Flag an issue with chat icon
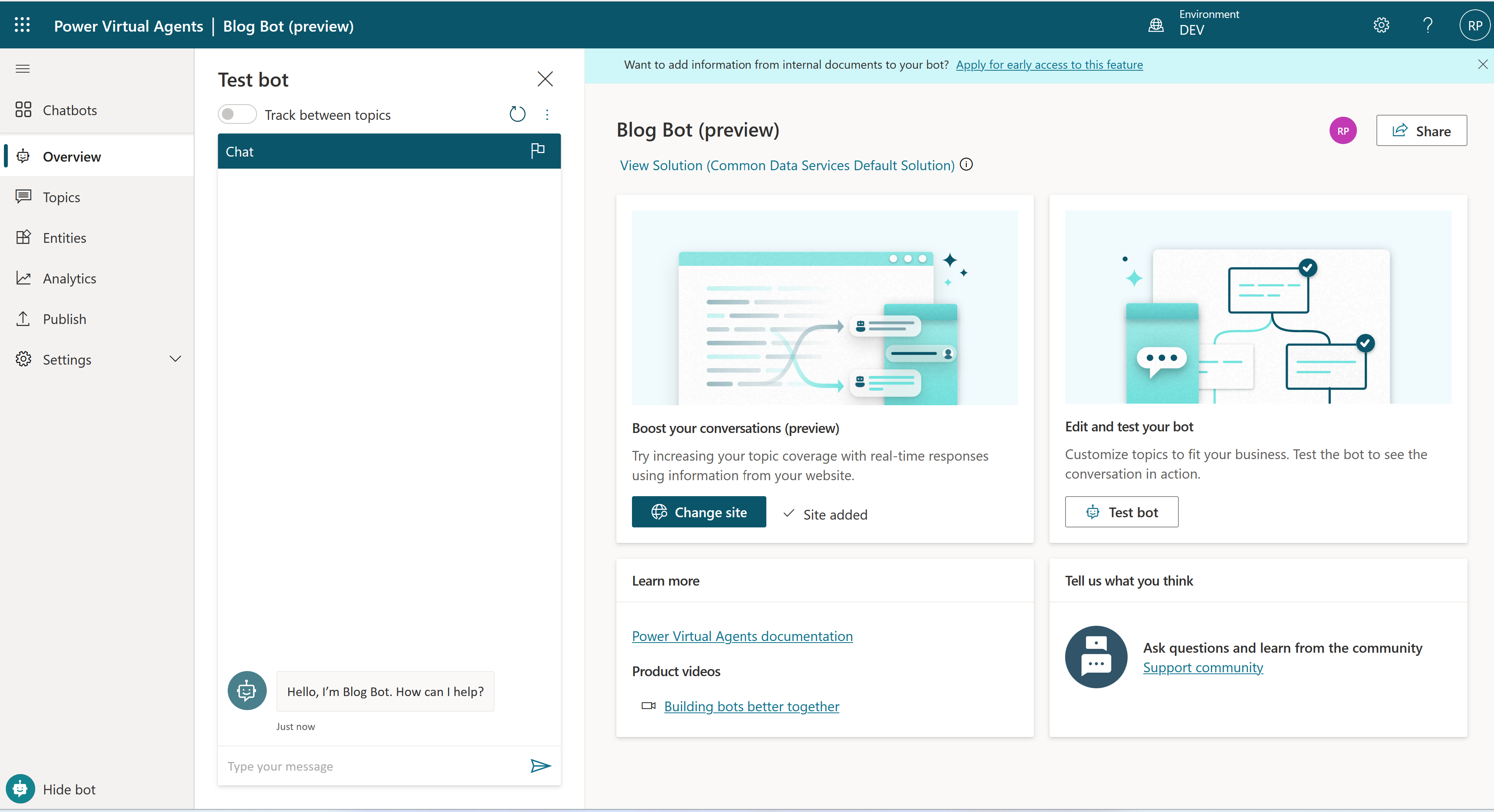This screenshot has width=1494, height=812. 537,151
